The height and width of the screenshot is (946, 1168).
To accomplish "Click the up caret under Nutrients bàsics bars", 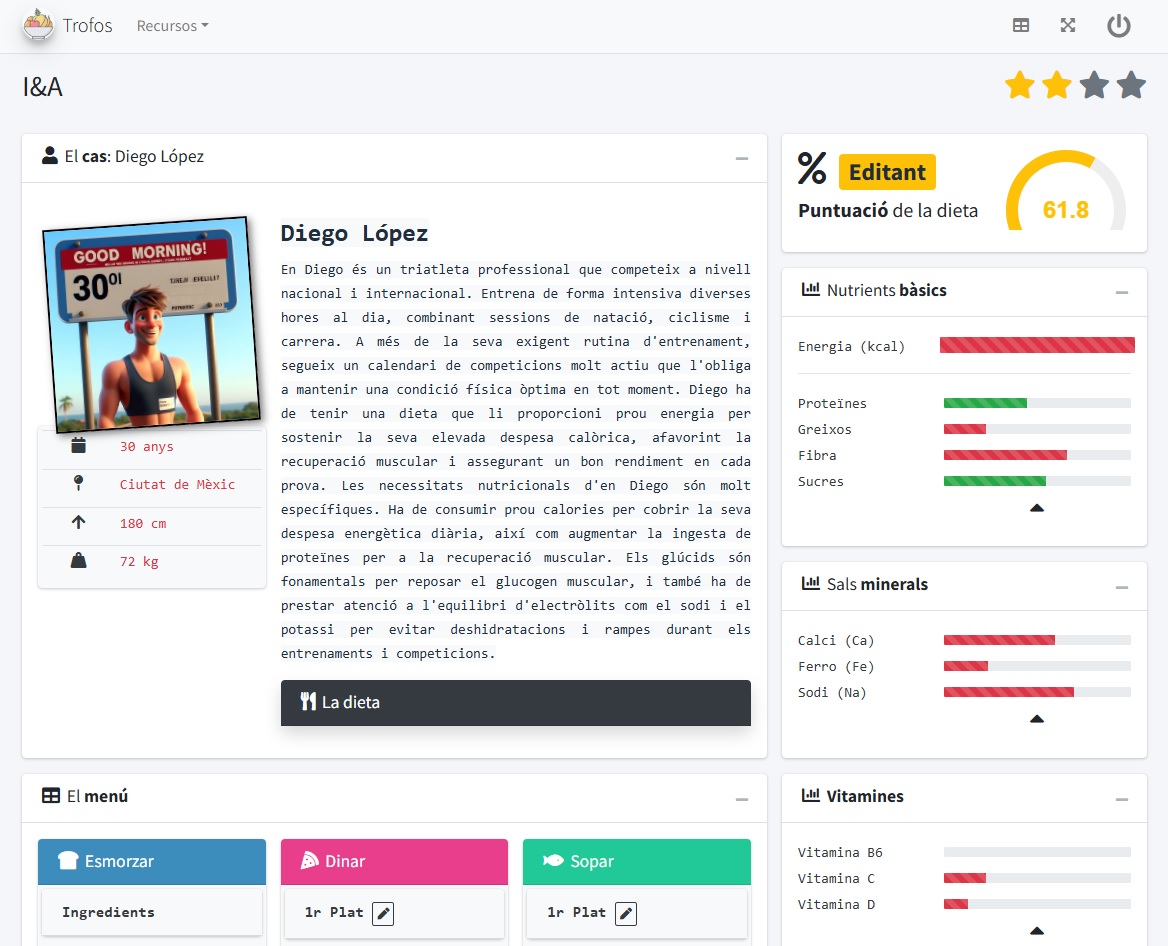I will 1036,508.
